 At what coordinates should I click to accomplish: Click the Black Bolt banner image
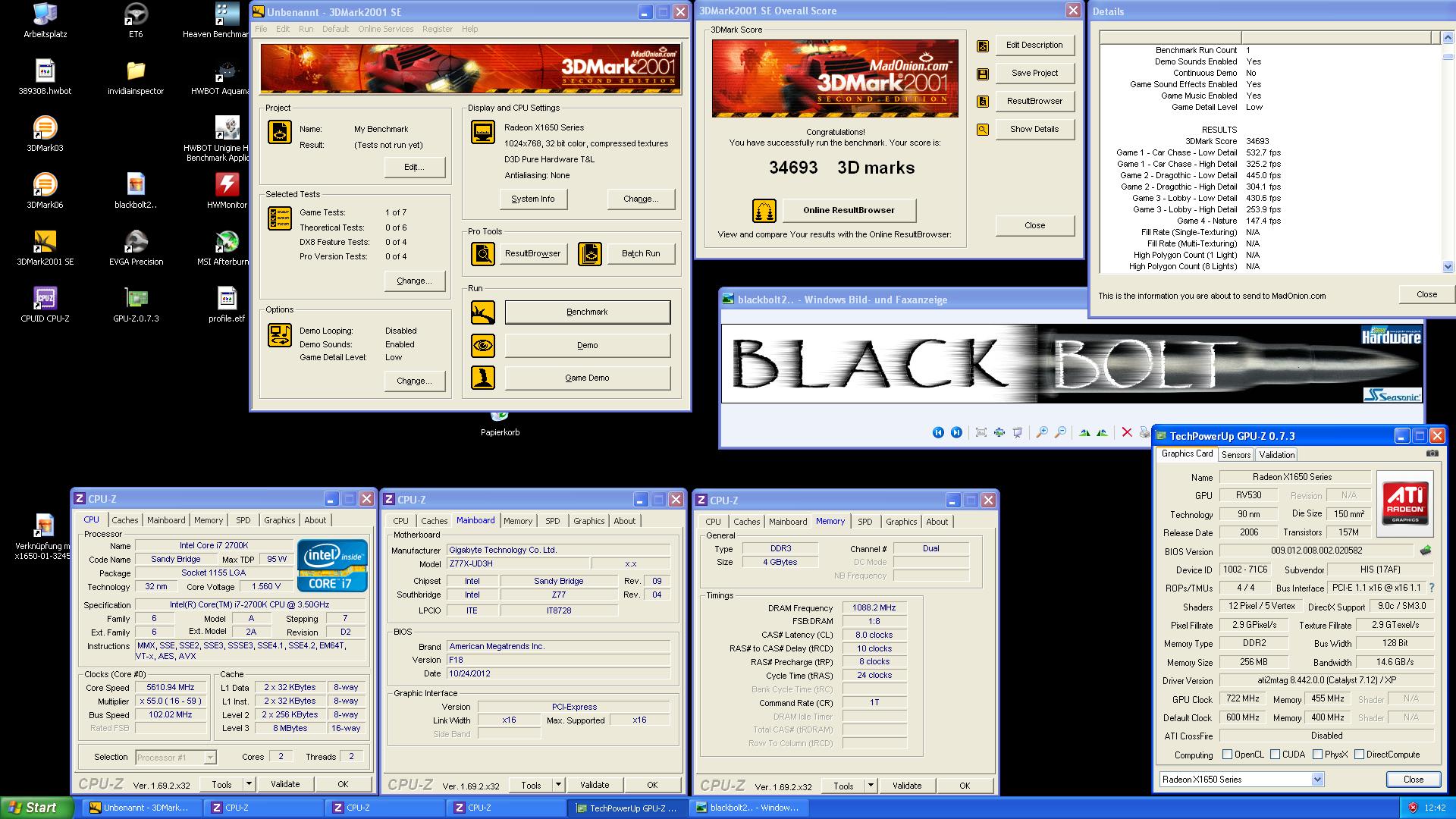(x=1072, y=364)
